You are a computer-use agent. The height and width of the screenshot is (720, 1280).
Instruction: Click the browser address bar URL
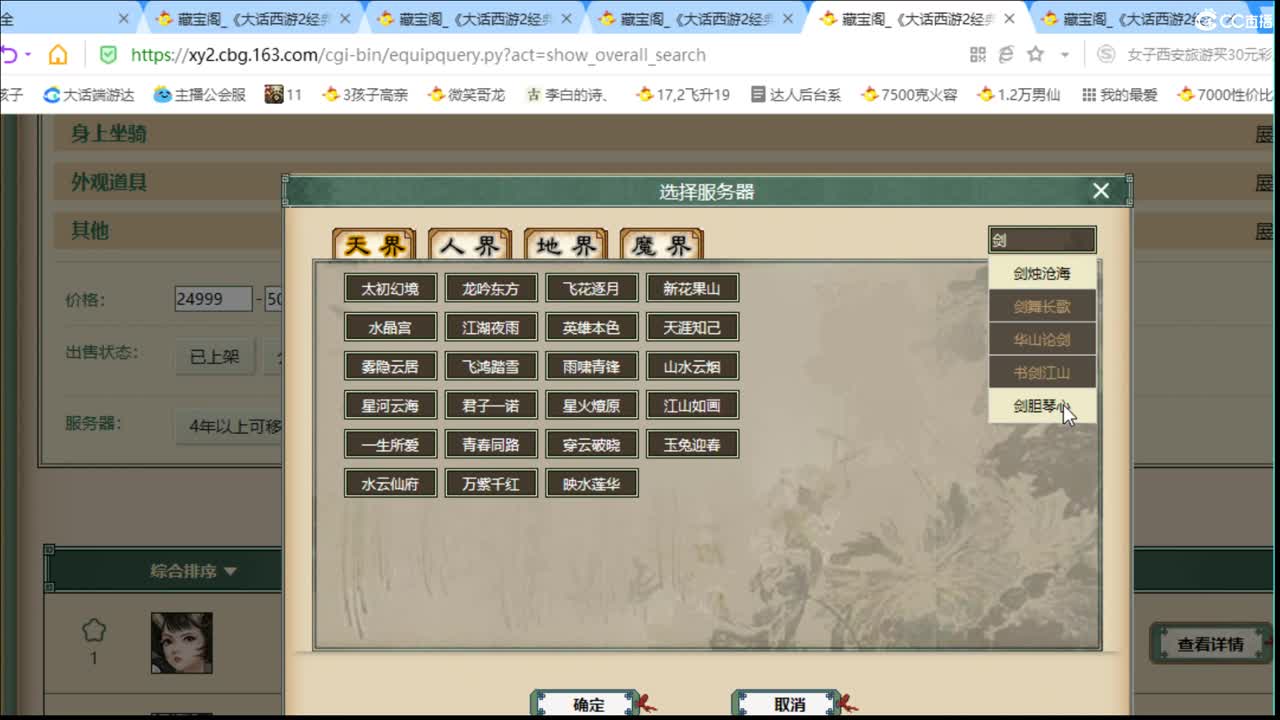click(x=418, y=55)
